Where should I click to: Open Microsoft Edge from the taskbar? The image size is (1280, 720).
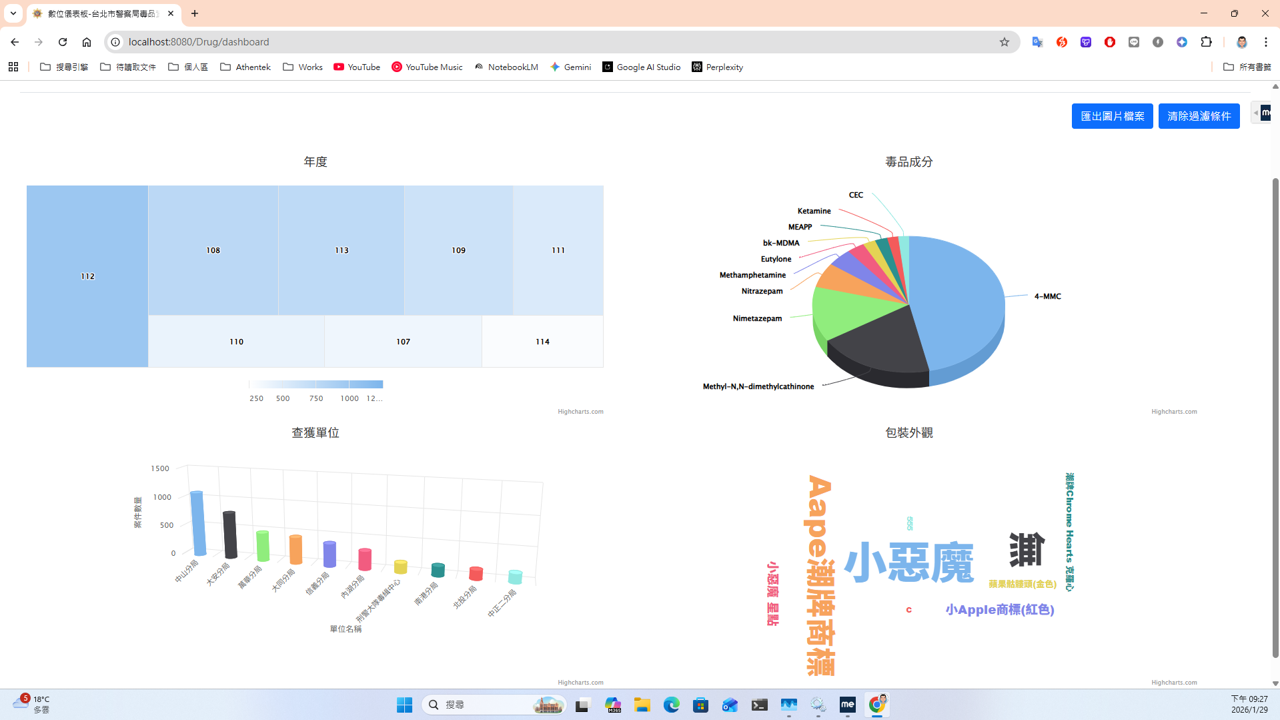671,705
